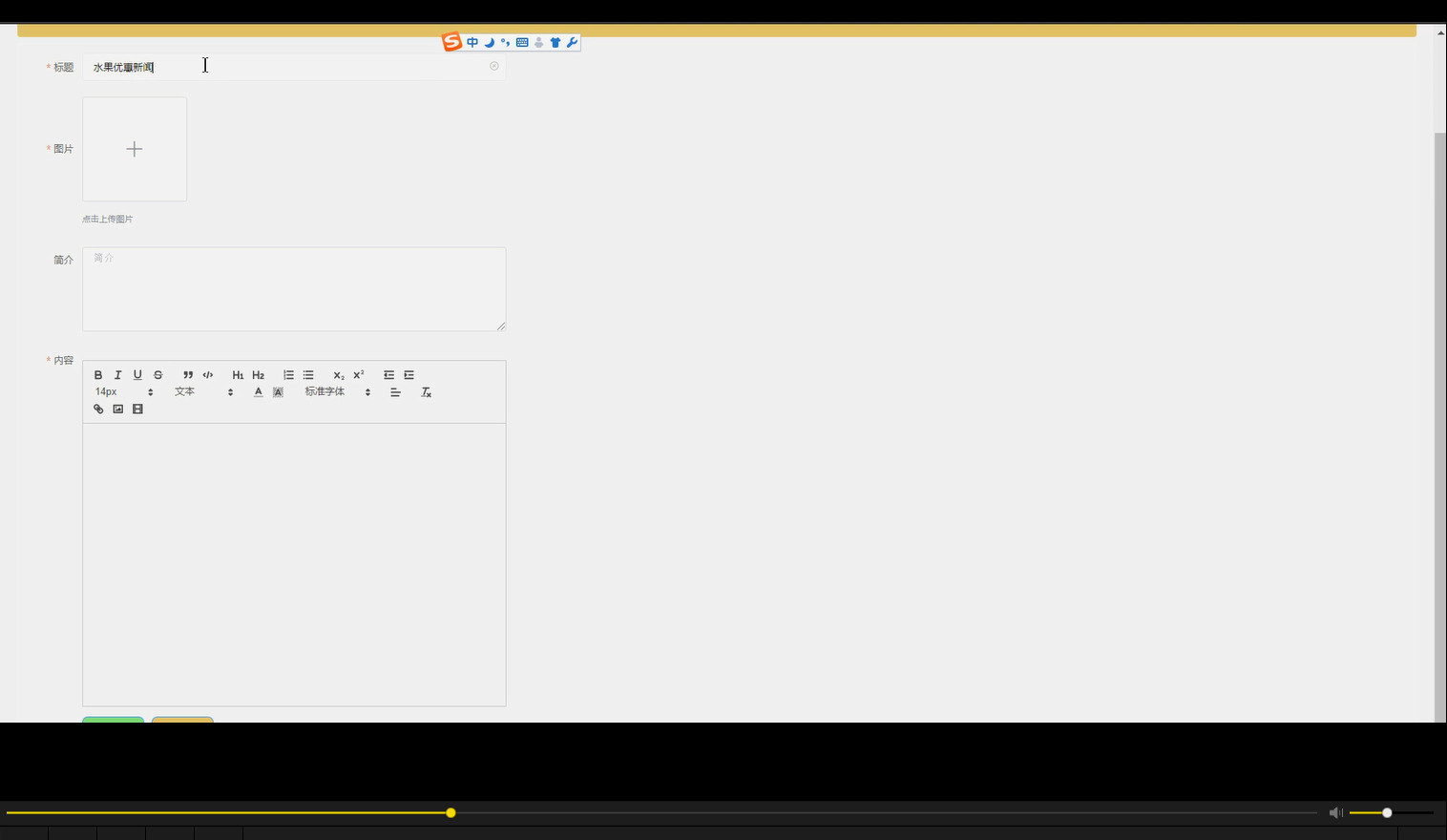Toggle strikethrough formatting in the editor

158,375
